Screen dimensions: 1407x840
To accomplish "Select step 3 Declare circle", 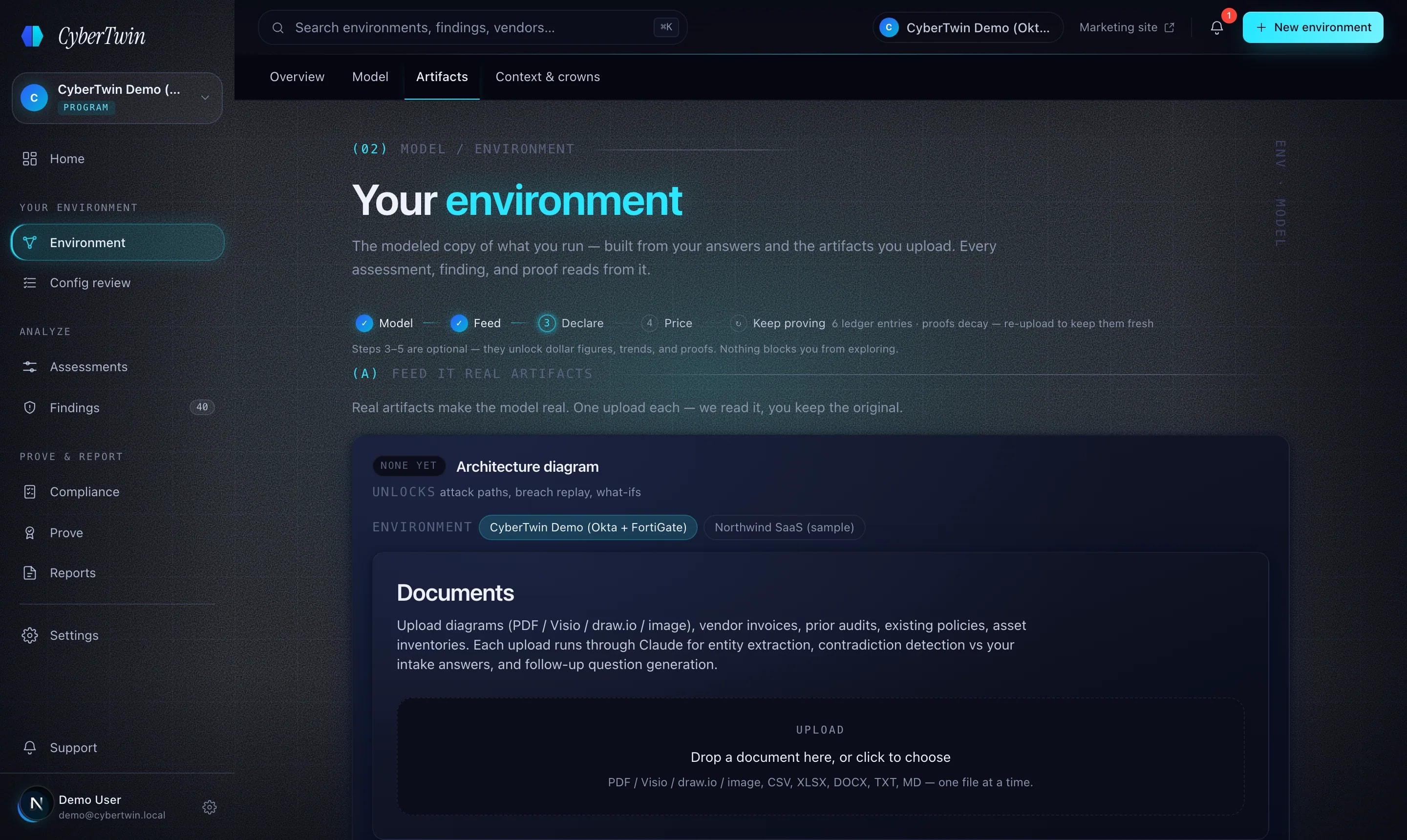I will pos(546,323).
